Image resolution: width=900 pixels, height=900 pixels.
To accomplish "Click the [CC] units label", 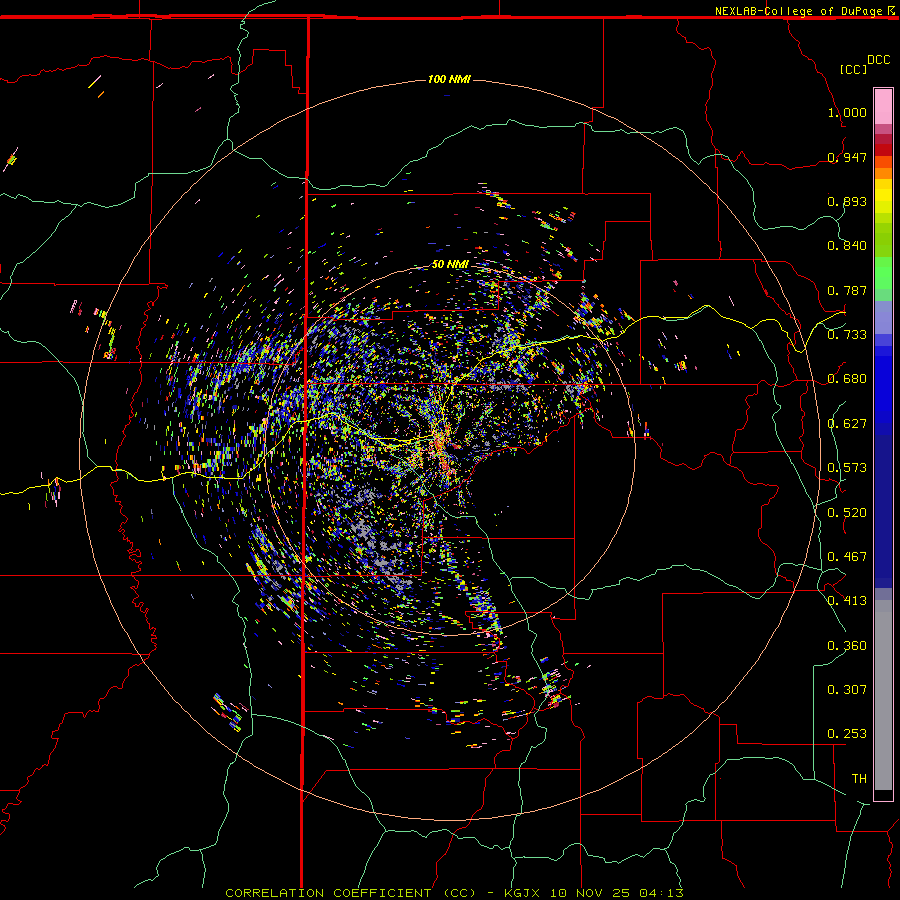I will coord(854,69).
